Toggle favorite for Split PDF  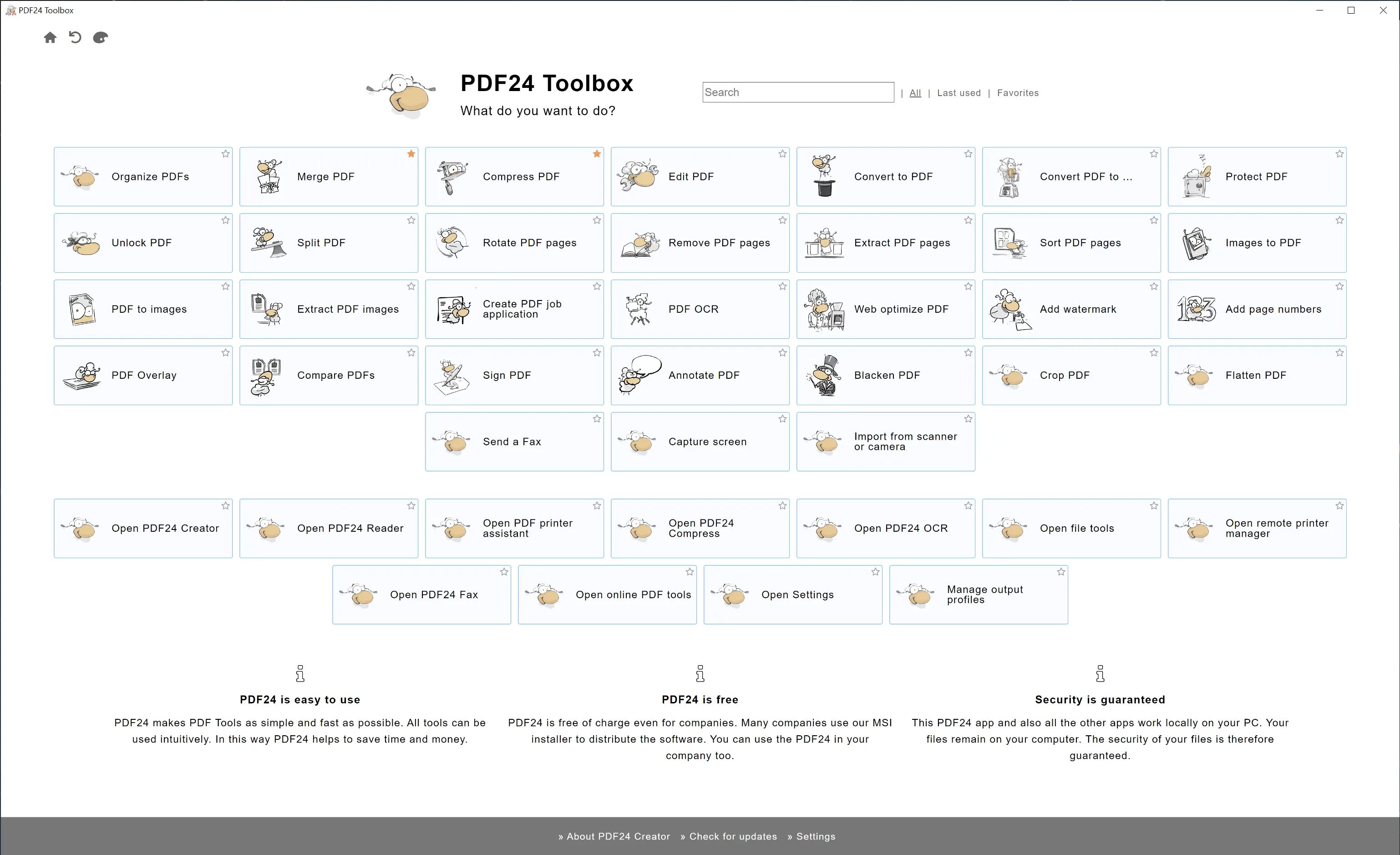pos(411,221)
